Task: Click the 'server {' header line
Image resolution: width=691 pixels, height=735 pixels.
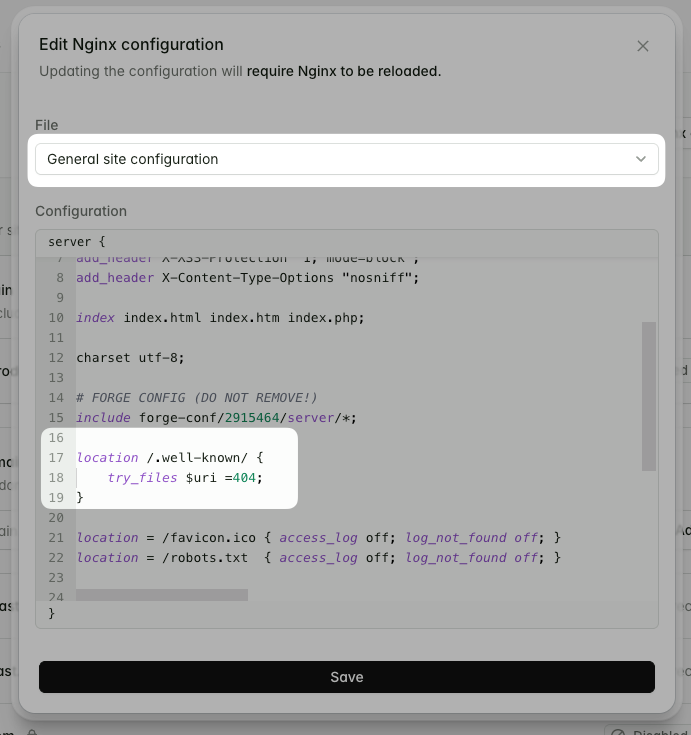Action: (76, 242)
